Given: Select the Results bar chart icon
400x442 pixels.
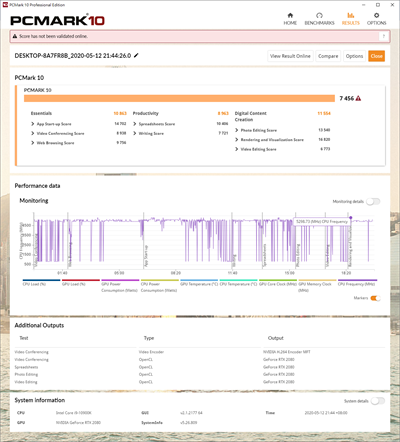Looking at the screenshot, I should click(351, 15).
